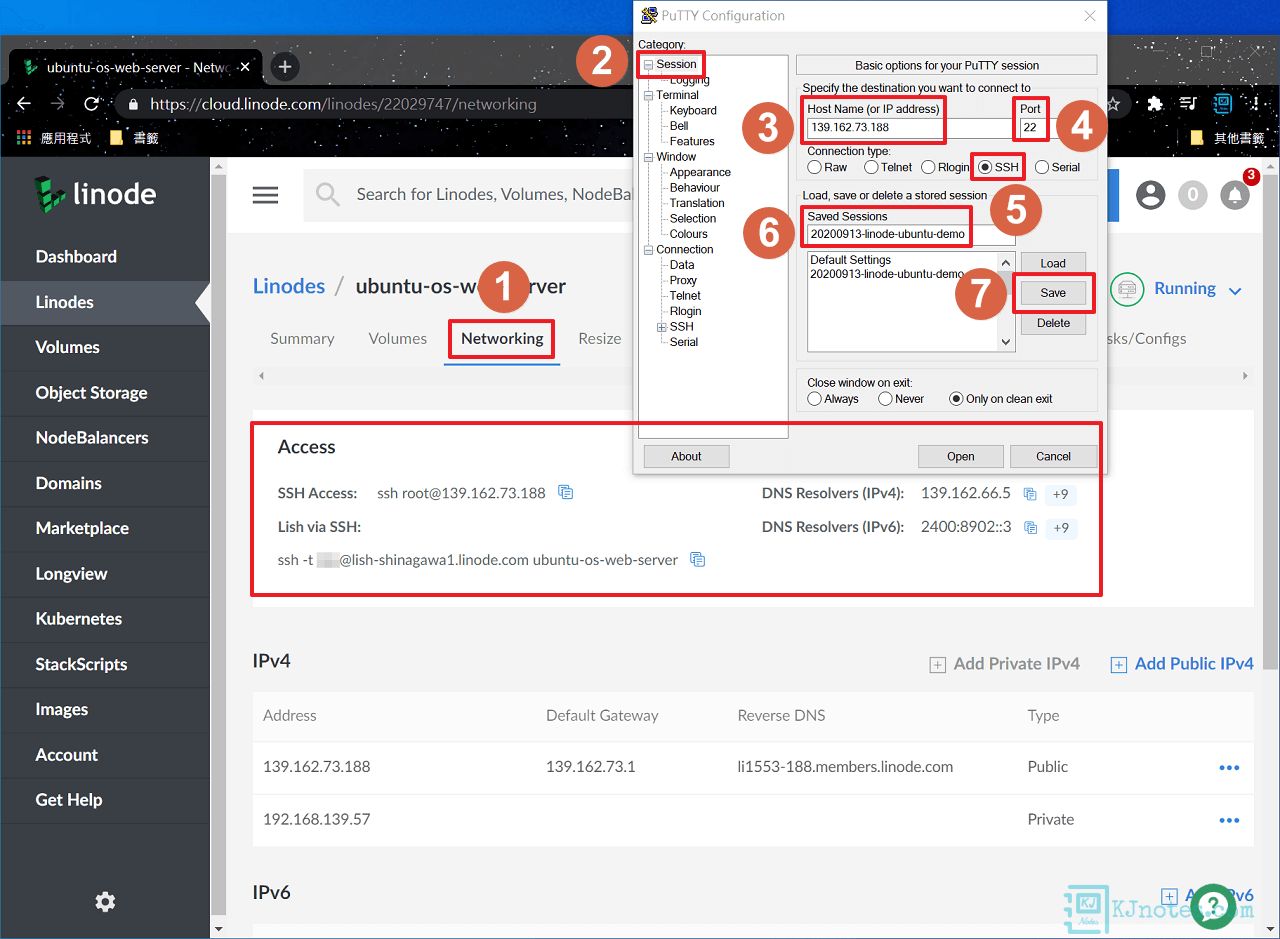The width and height of the screenshot is (1280, 939).
Task: Open a new Chrome tab
Action: click(x=285, y=67)
